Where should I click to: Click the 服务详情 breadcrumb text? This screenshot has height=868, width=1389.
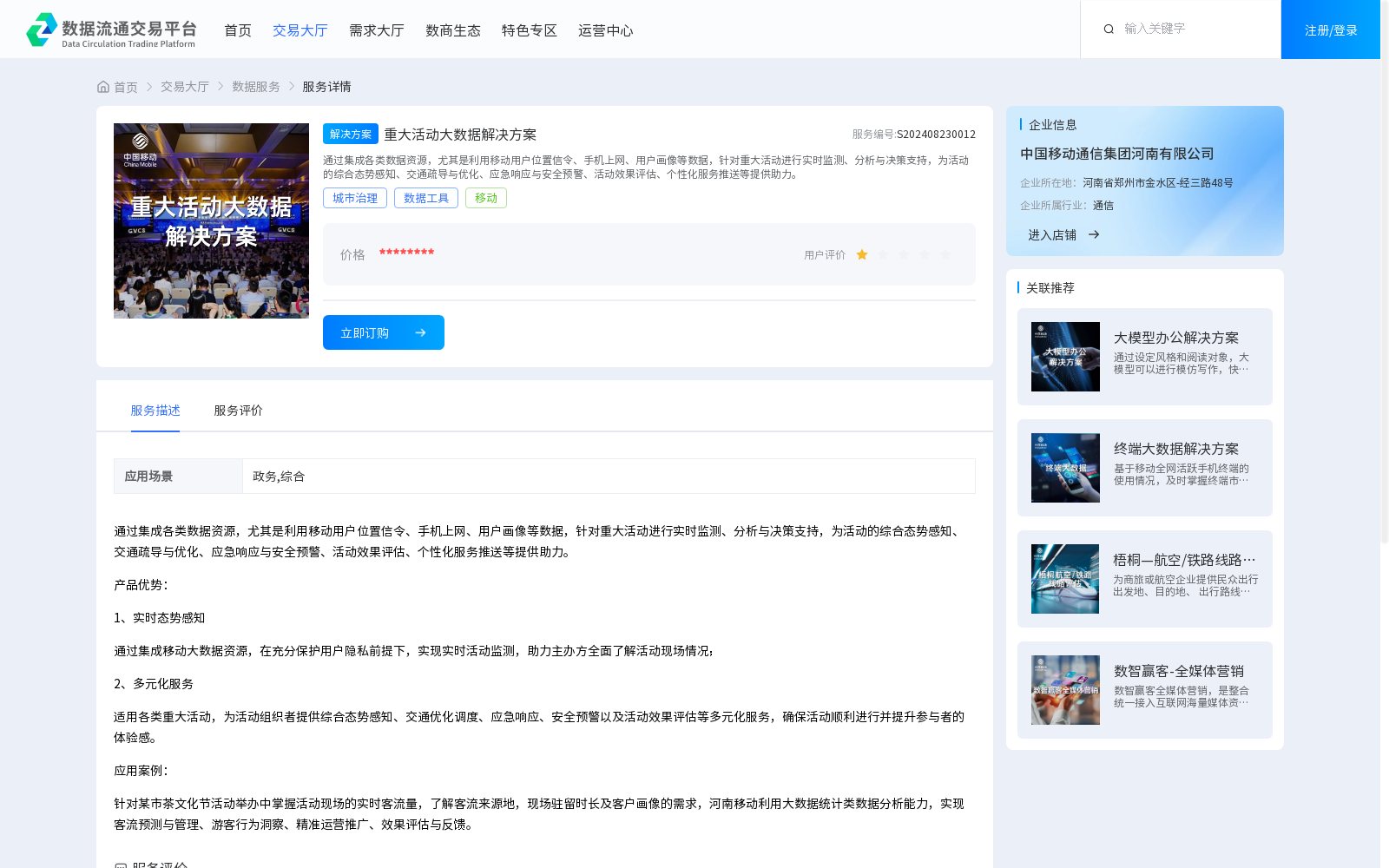pos(326,87)
